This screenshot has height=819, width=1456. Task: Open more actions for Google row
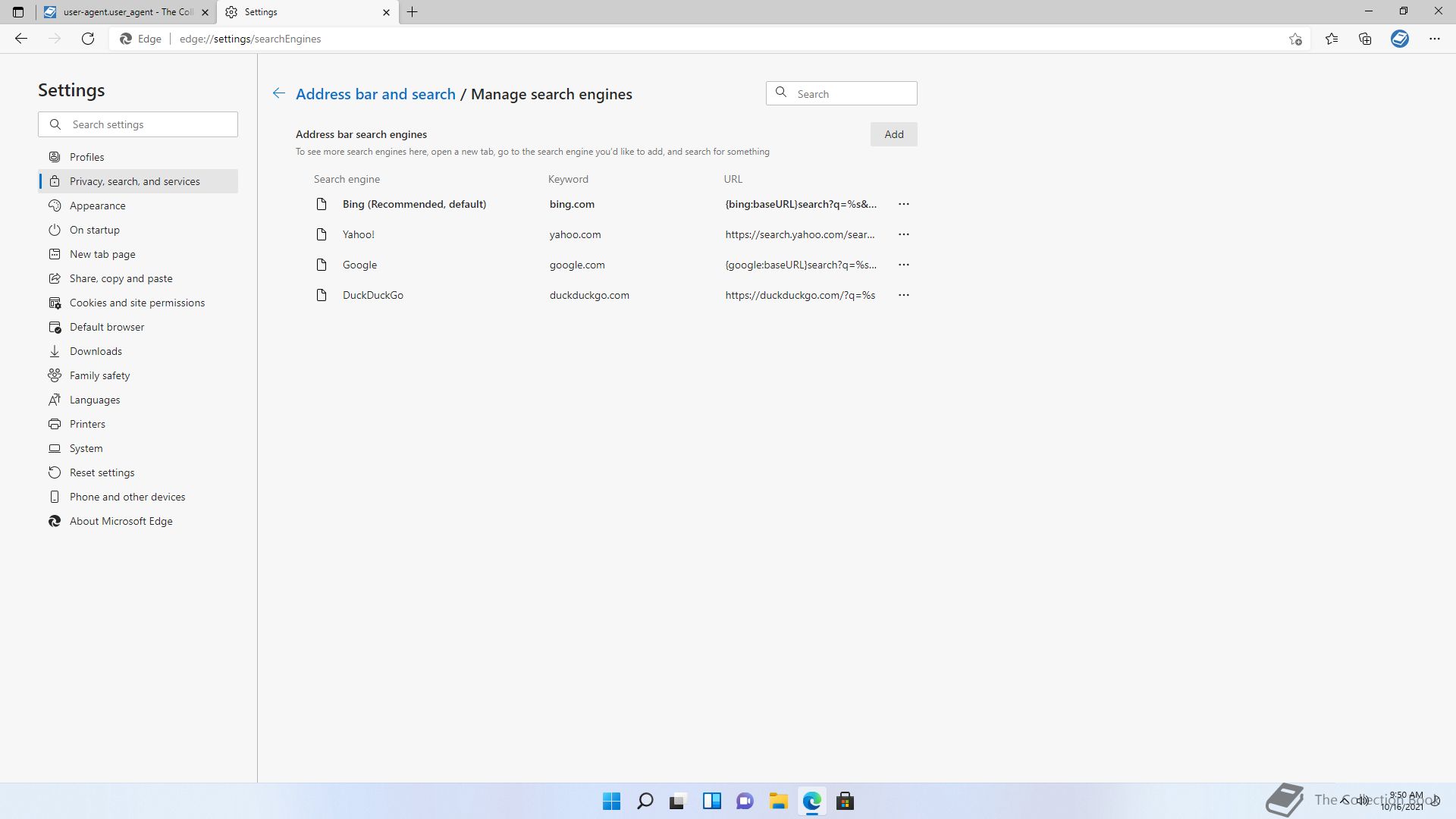tap(904, 265)
